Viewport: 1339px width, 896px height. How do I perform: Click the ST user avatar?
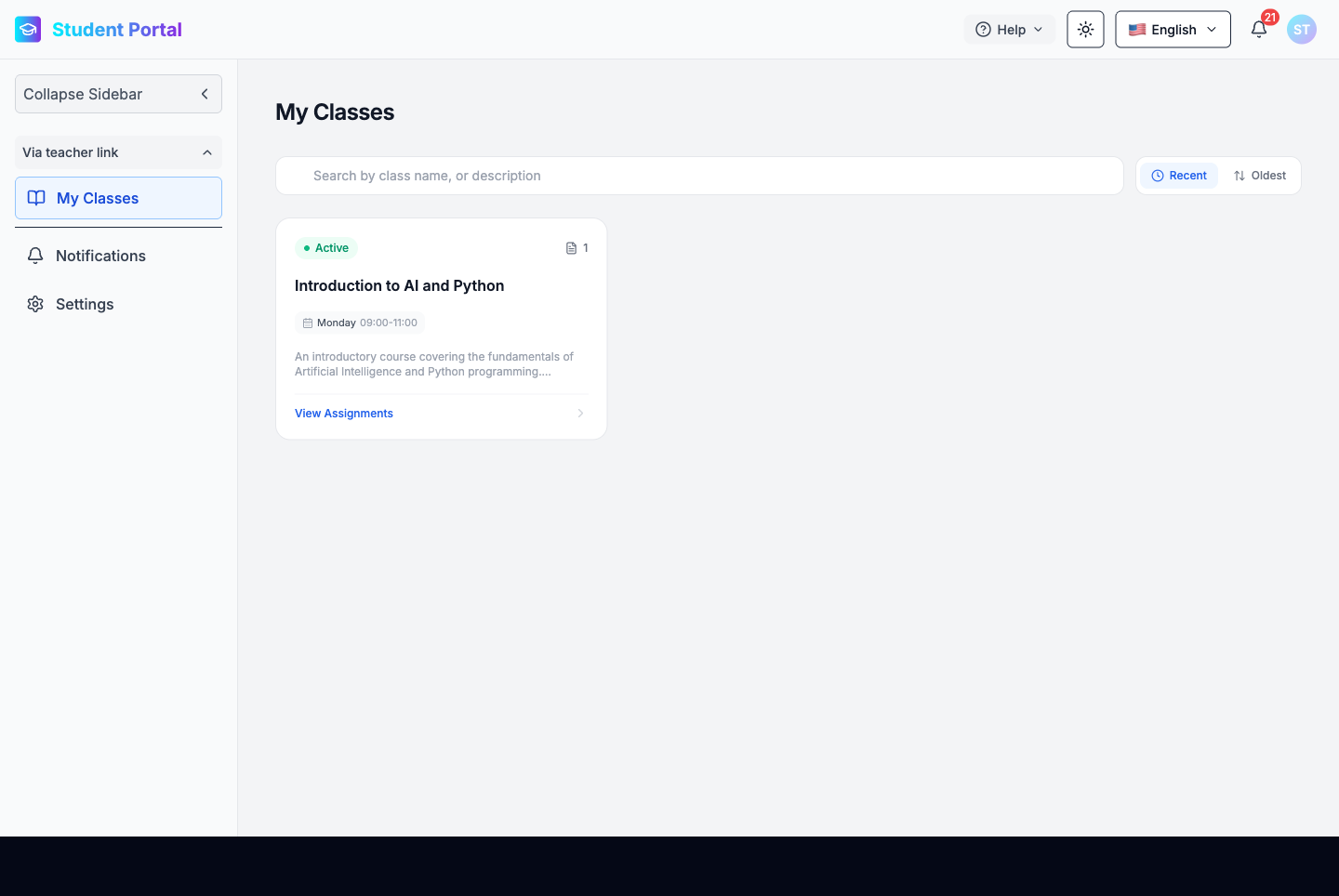point(1301,30)
